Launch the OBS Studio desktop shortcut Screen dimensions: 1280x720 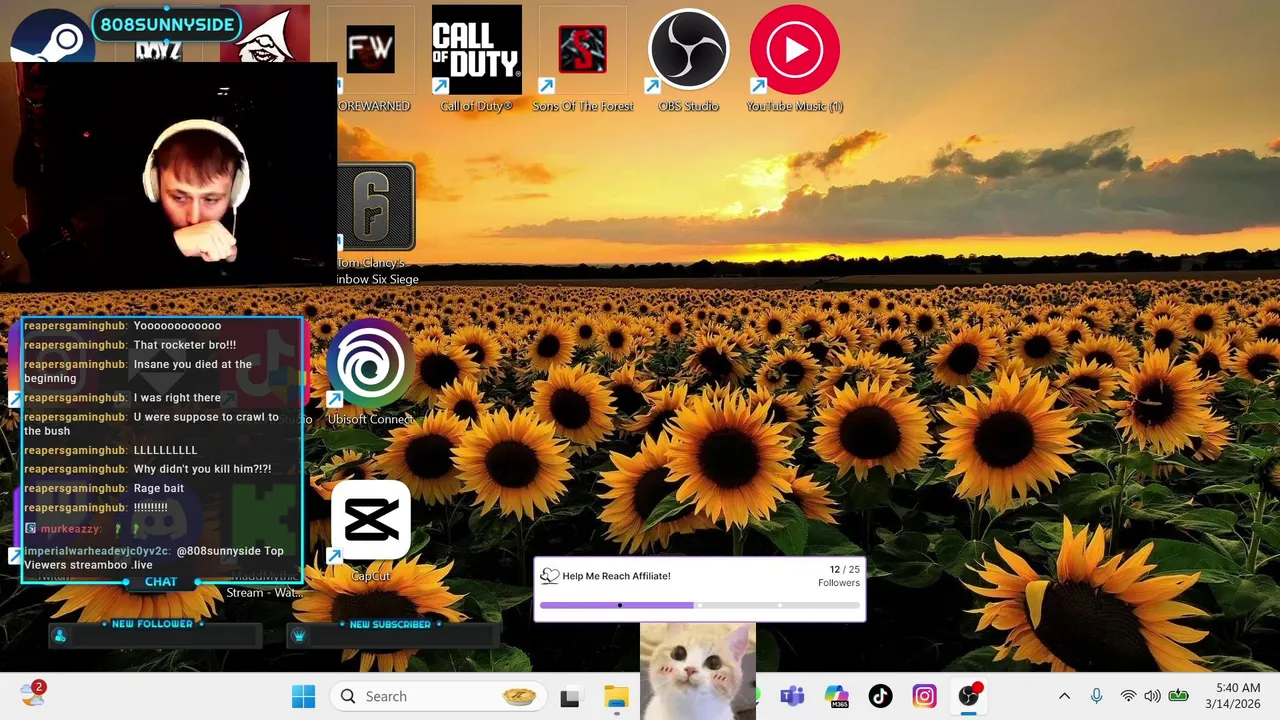[688, 58]
